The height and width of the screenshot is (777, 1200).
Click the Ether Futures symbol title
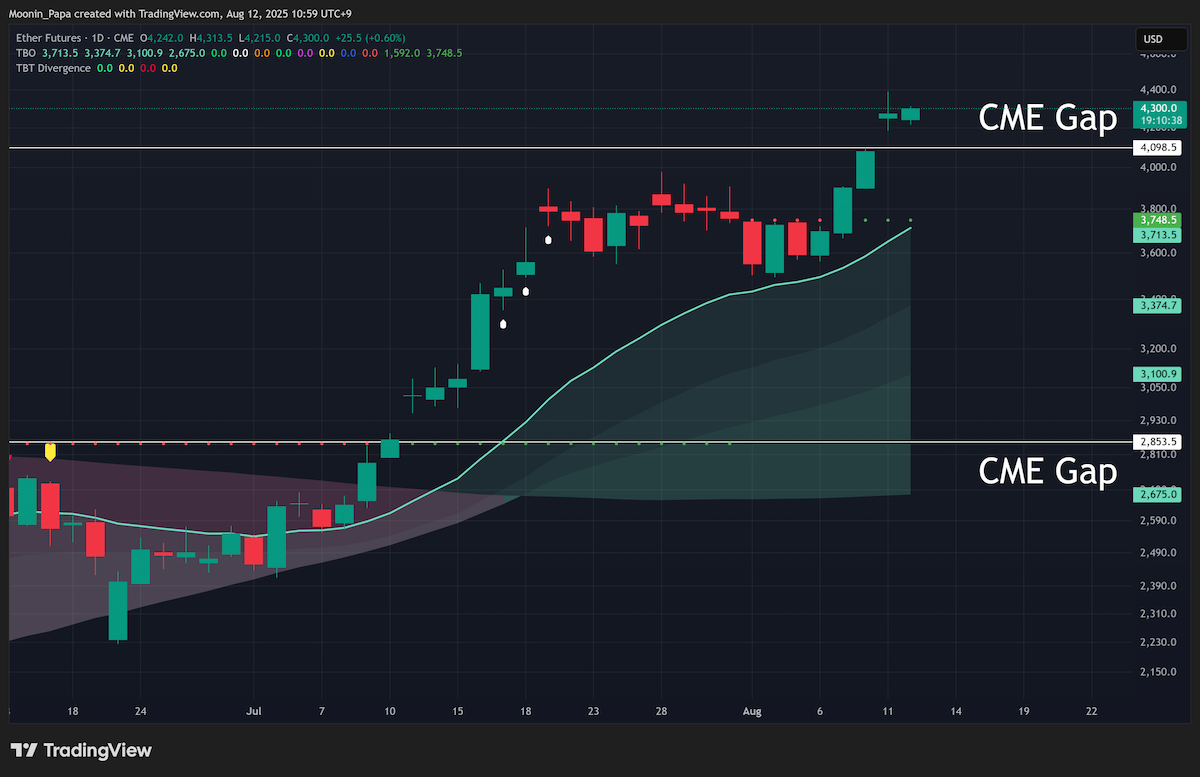55,38
